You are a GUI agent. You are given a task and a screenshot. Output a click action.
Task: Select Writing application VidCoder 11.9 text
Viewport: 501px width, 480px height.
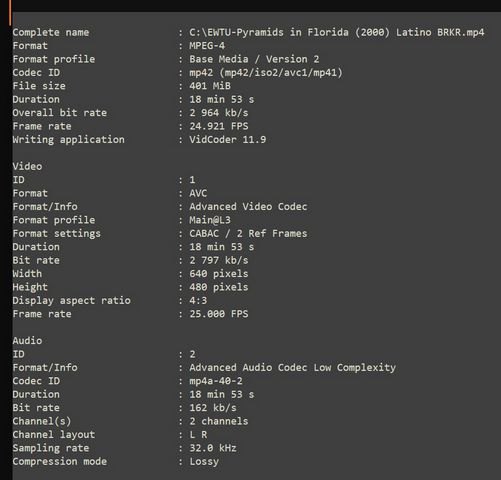[228, 139]
